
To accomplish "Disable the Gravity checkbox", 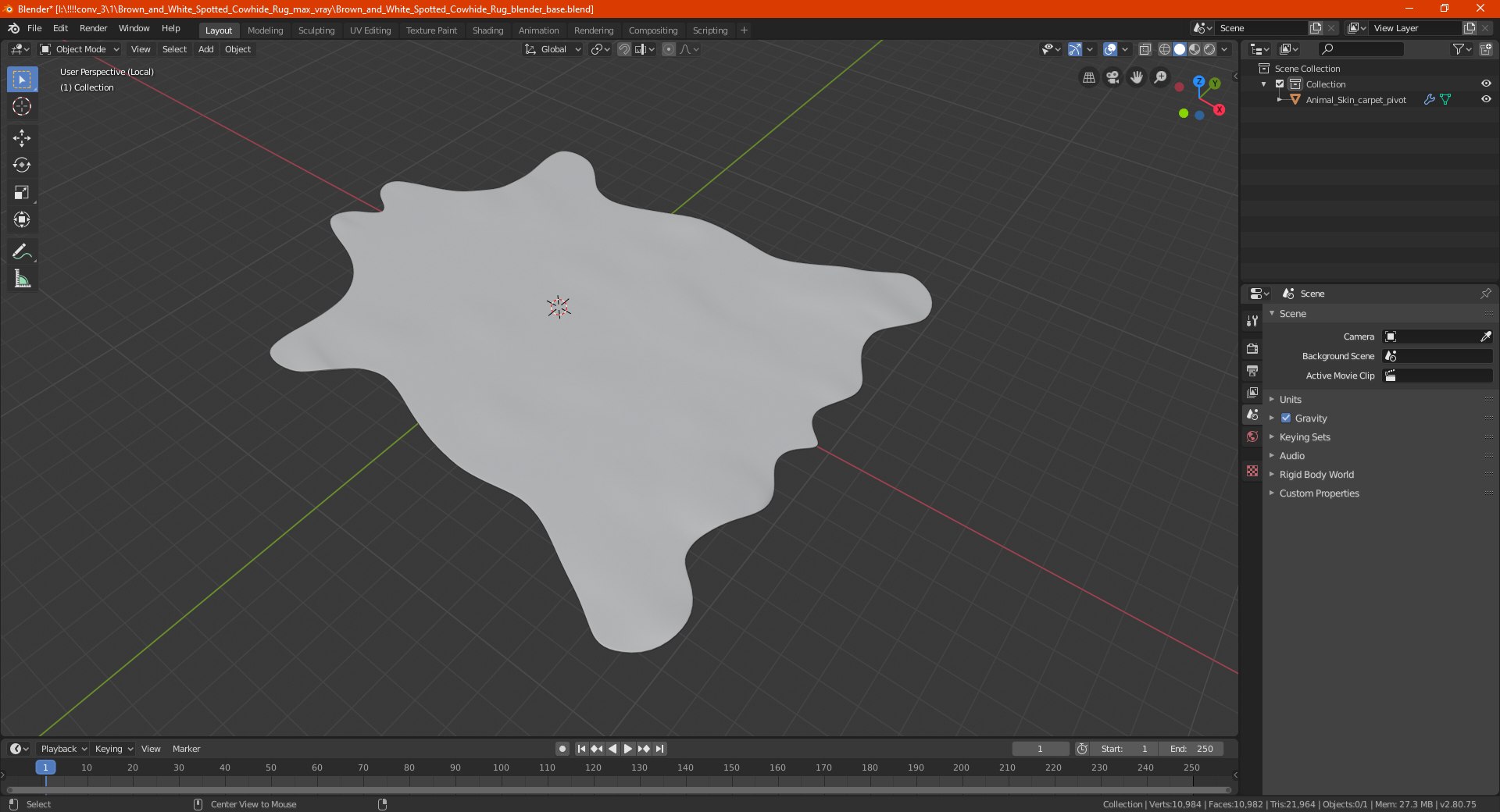I will tap(1286, 418).
